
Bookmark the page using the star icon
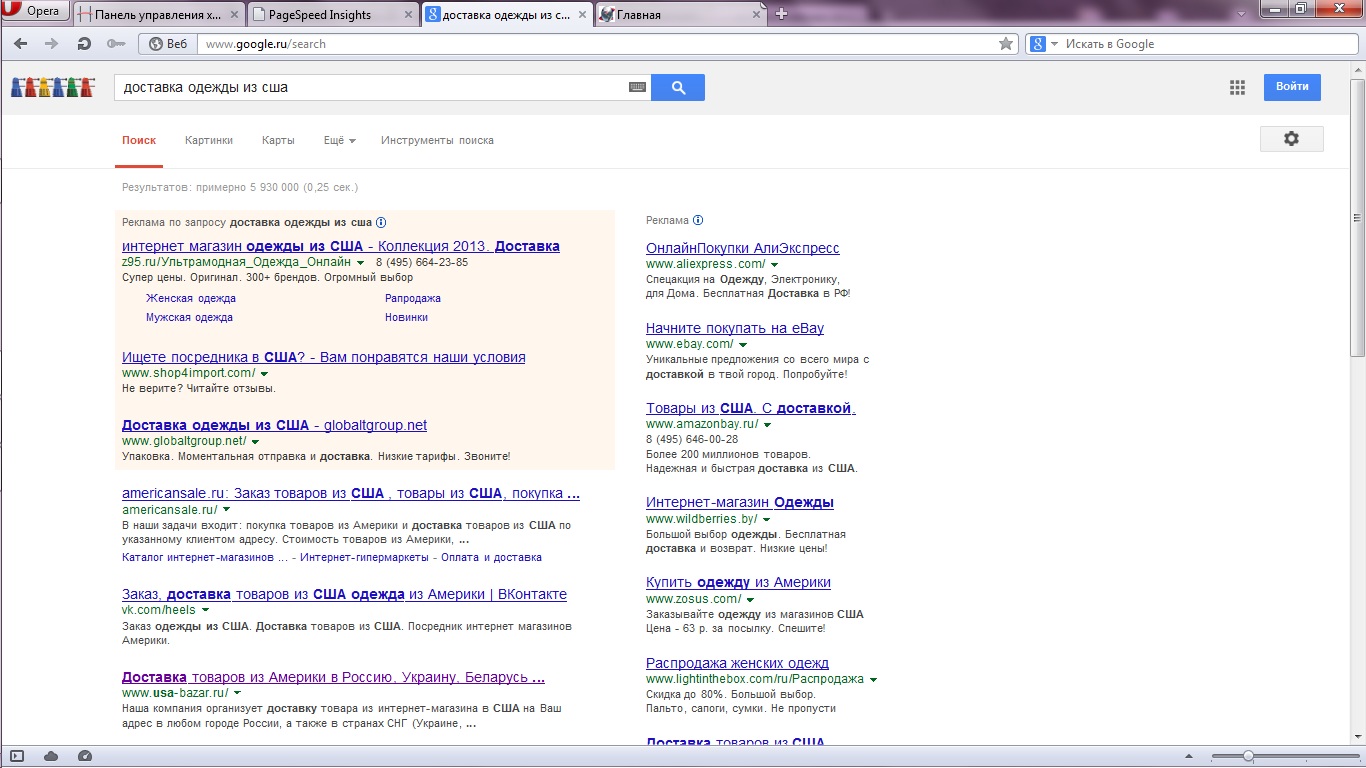(x=1006, y=44)
